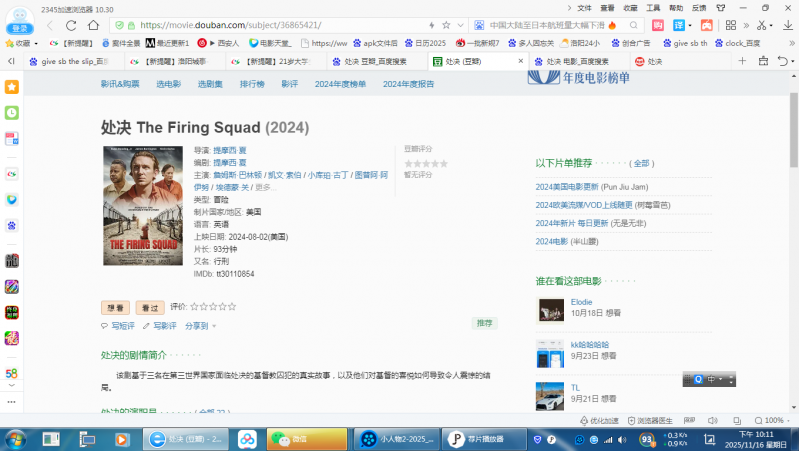Open the zoom level 100% dropdown
This screenshot has width=799, height=451.
[773, 420]
